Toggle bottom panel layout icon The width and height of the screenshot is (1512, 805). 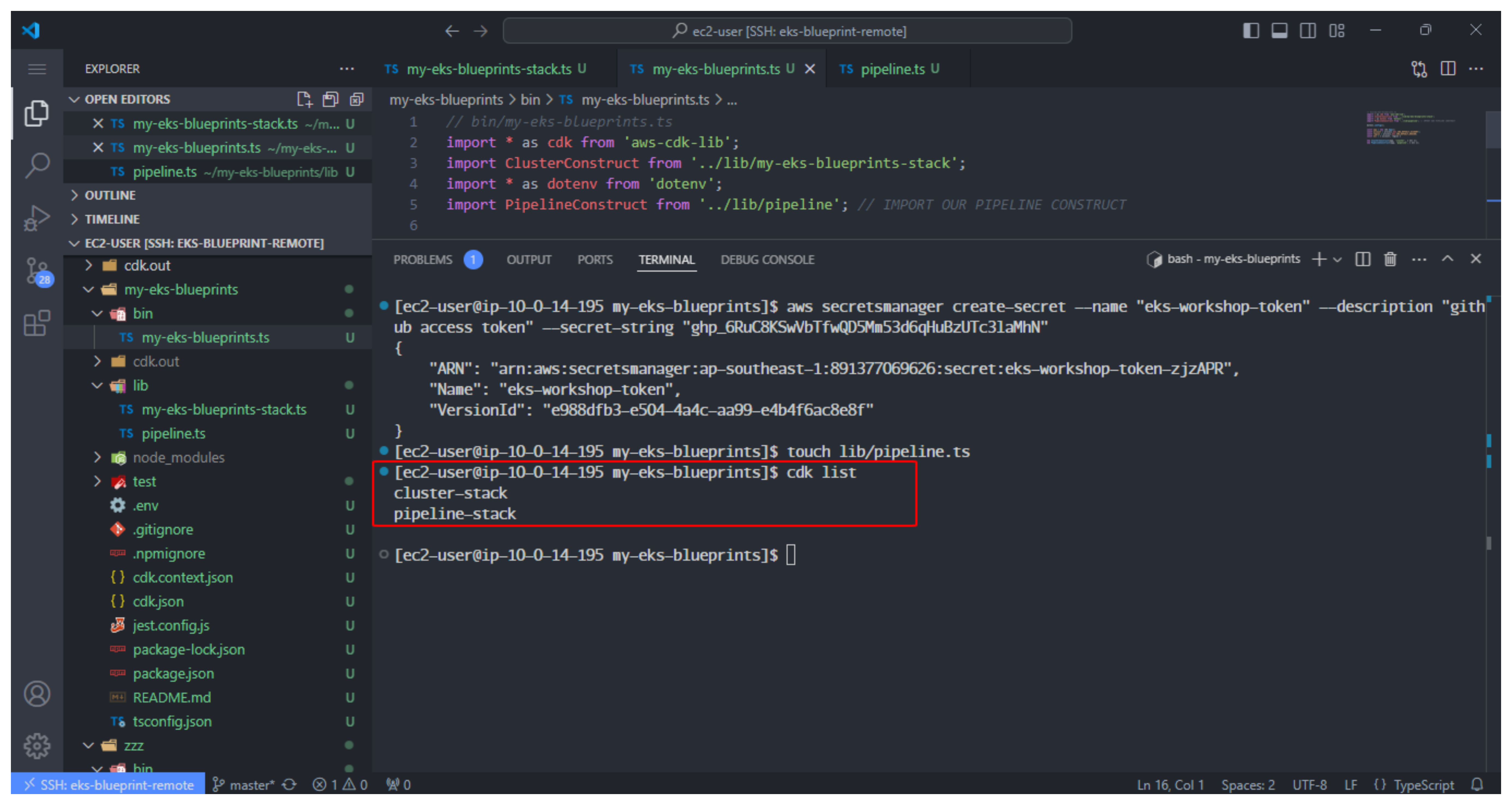[1280, 31]
